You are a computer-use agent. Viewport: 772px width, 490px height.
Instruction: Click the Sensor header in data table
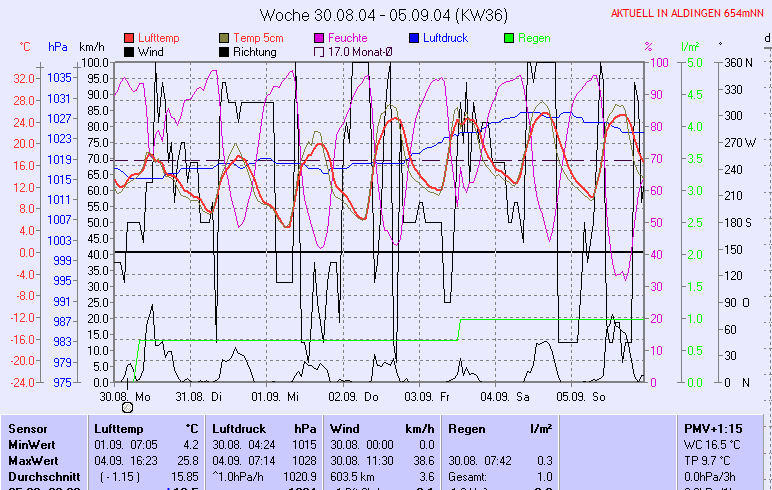[x=26, y=428]
